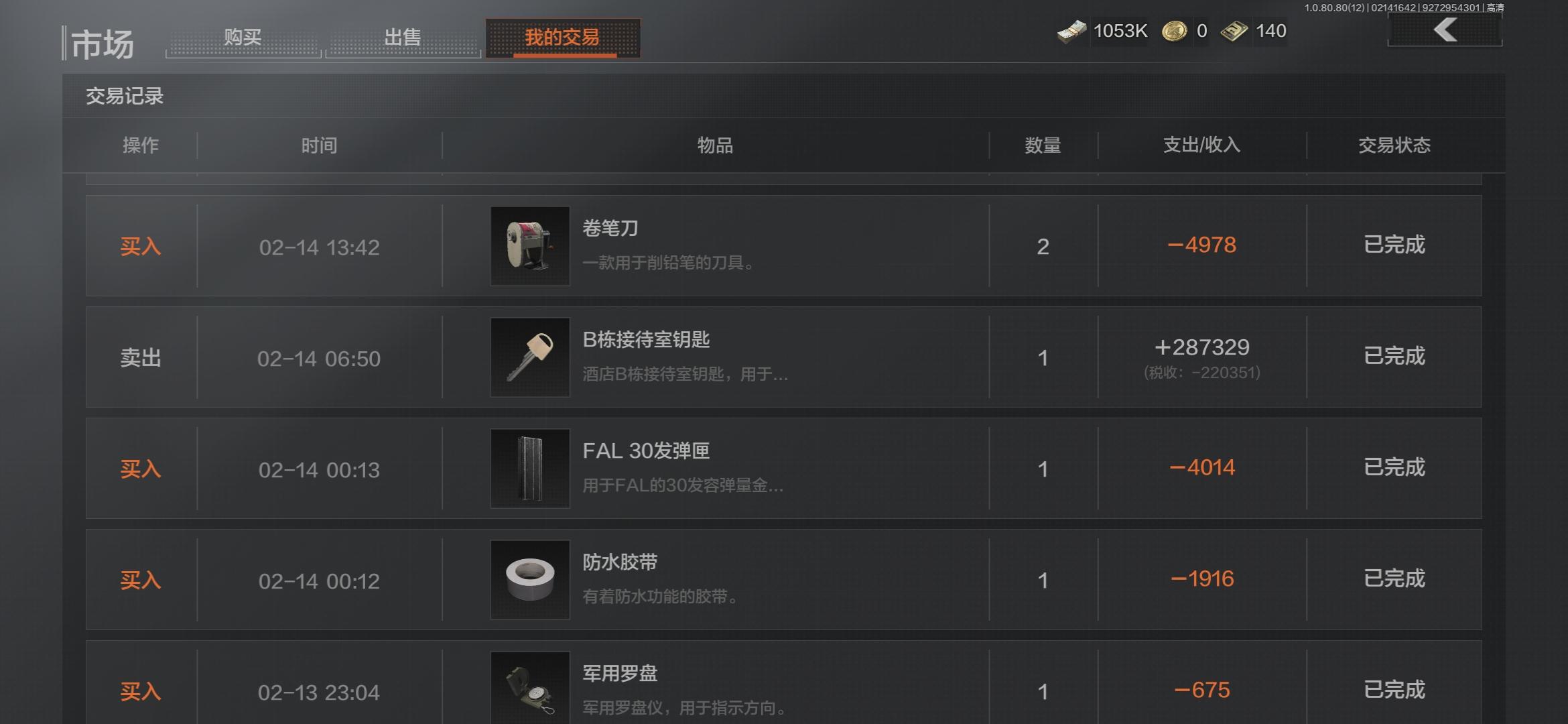Tap the green banknote currency icon
This screenshot has height=724, width=1568.
pos(1234,31)
